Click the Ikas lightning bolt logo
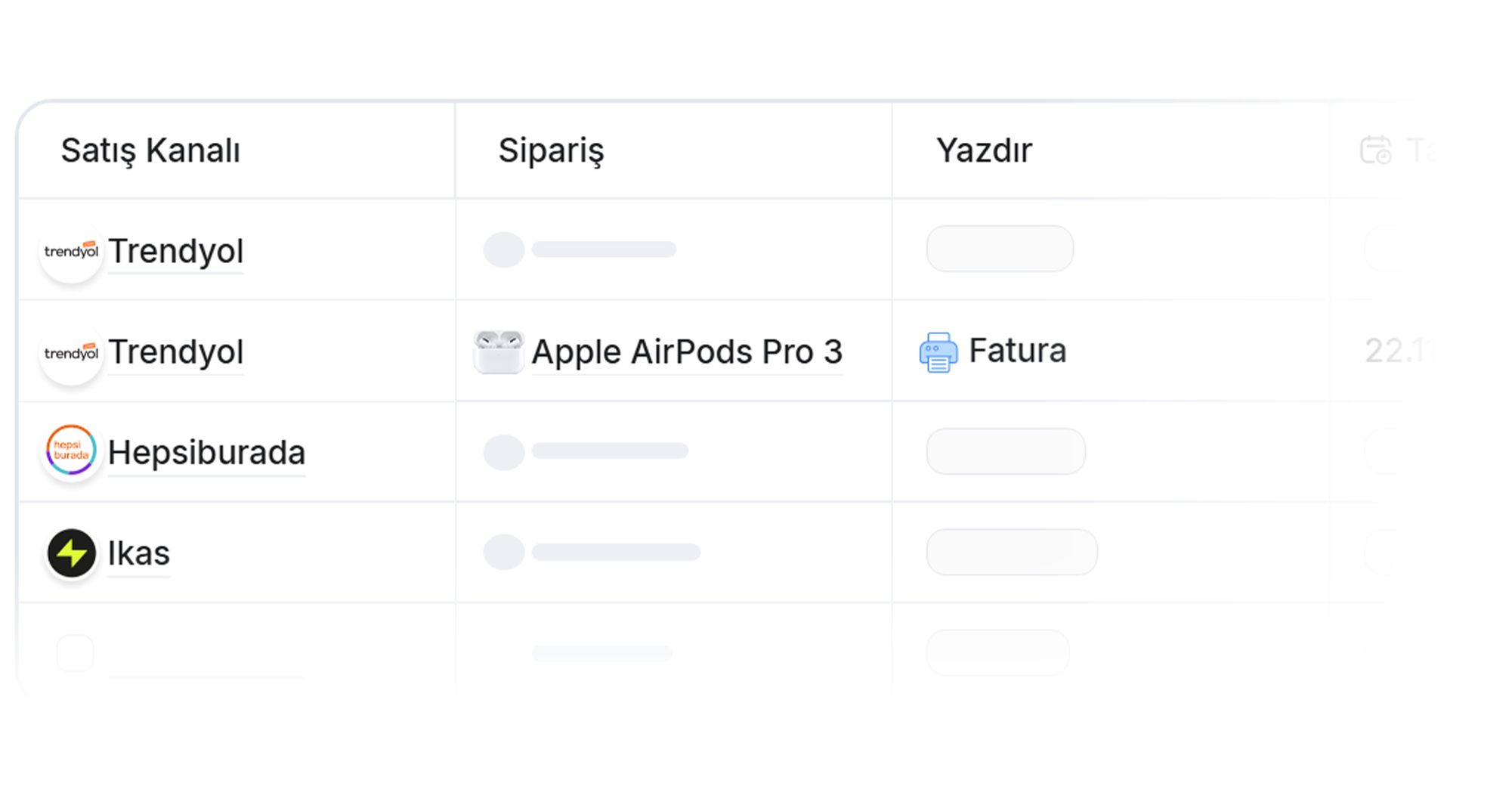The width and height of the screenshot is (1512, 802). [x=71, y=553]
